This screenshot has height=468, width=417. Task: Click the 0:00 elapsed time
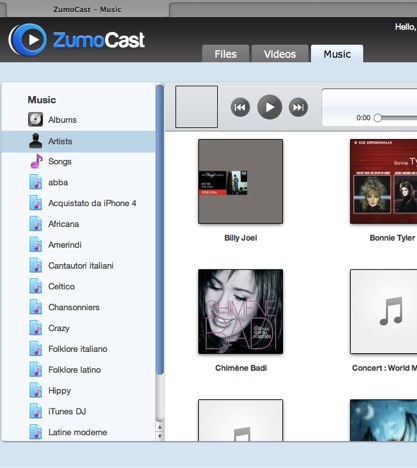pyautogui.click(x=363, y=118)
